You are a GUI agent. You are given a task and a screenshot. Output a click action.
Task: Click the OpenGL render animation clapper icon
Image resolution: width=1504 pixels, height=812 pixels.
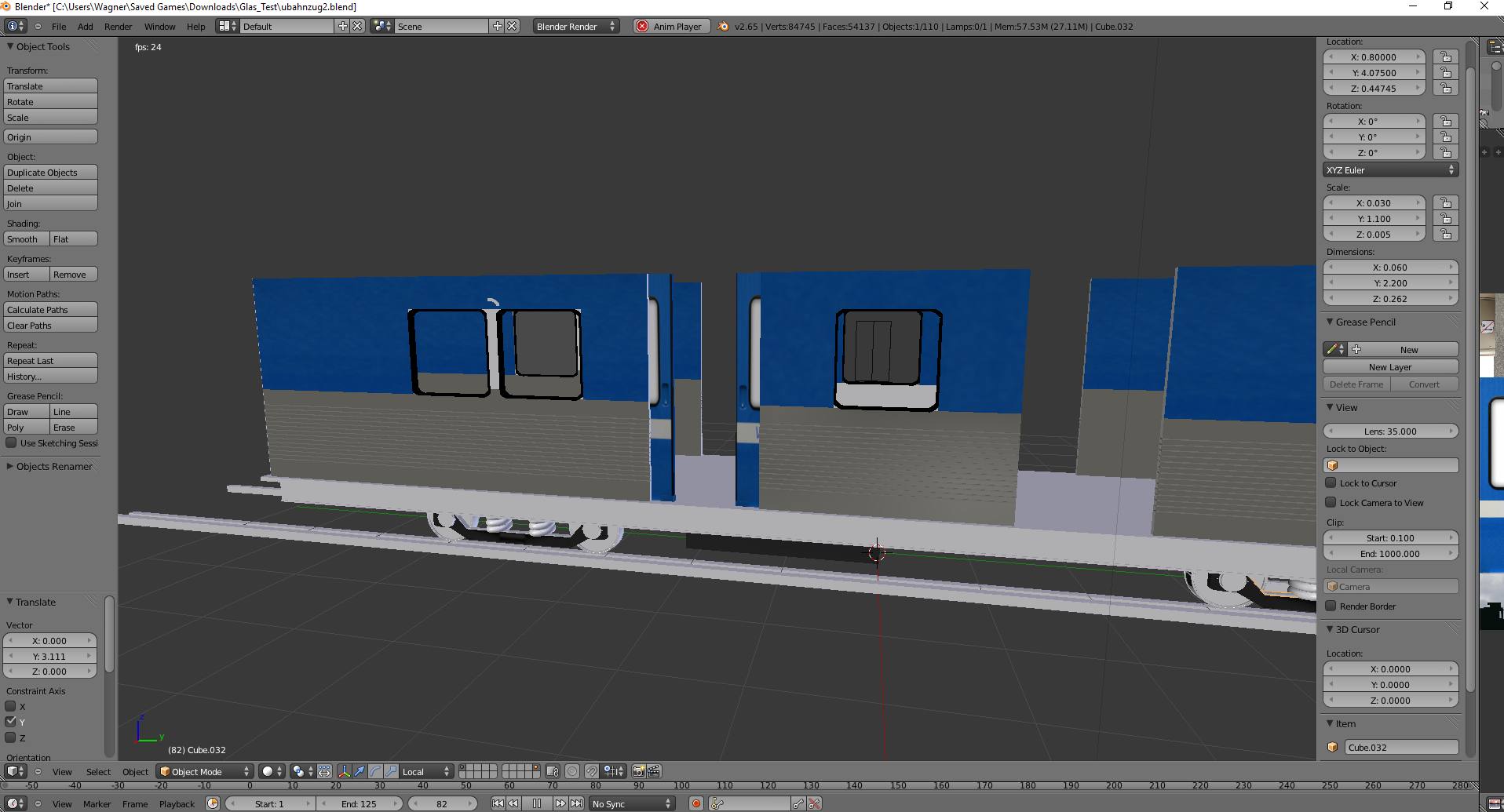[x=653, y=771]
